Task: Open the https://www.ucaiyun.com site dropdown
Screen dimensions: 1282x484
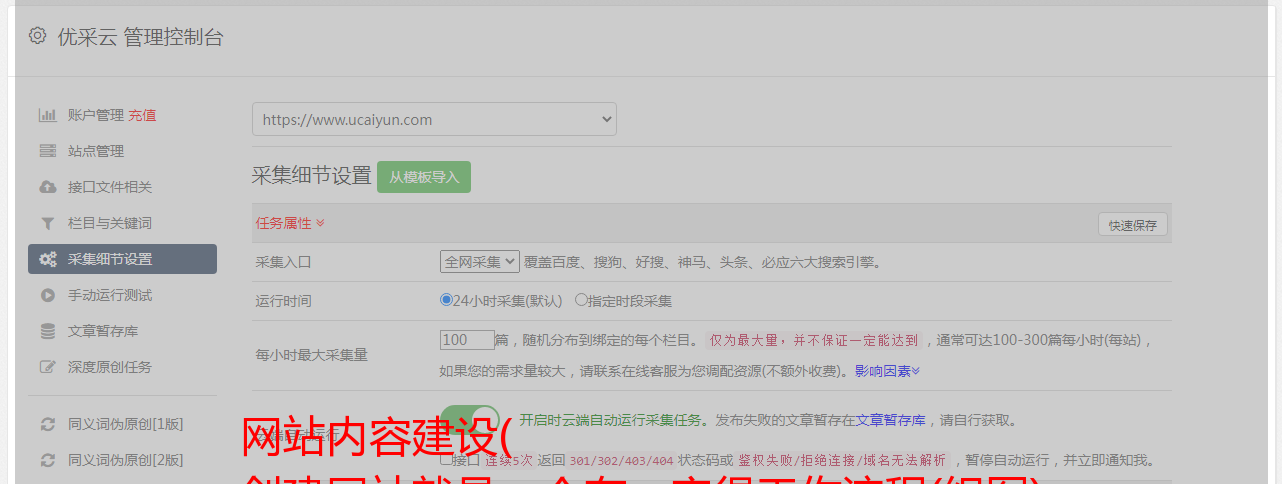Action: click(434, 119)
